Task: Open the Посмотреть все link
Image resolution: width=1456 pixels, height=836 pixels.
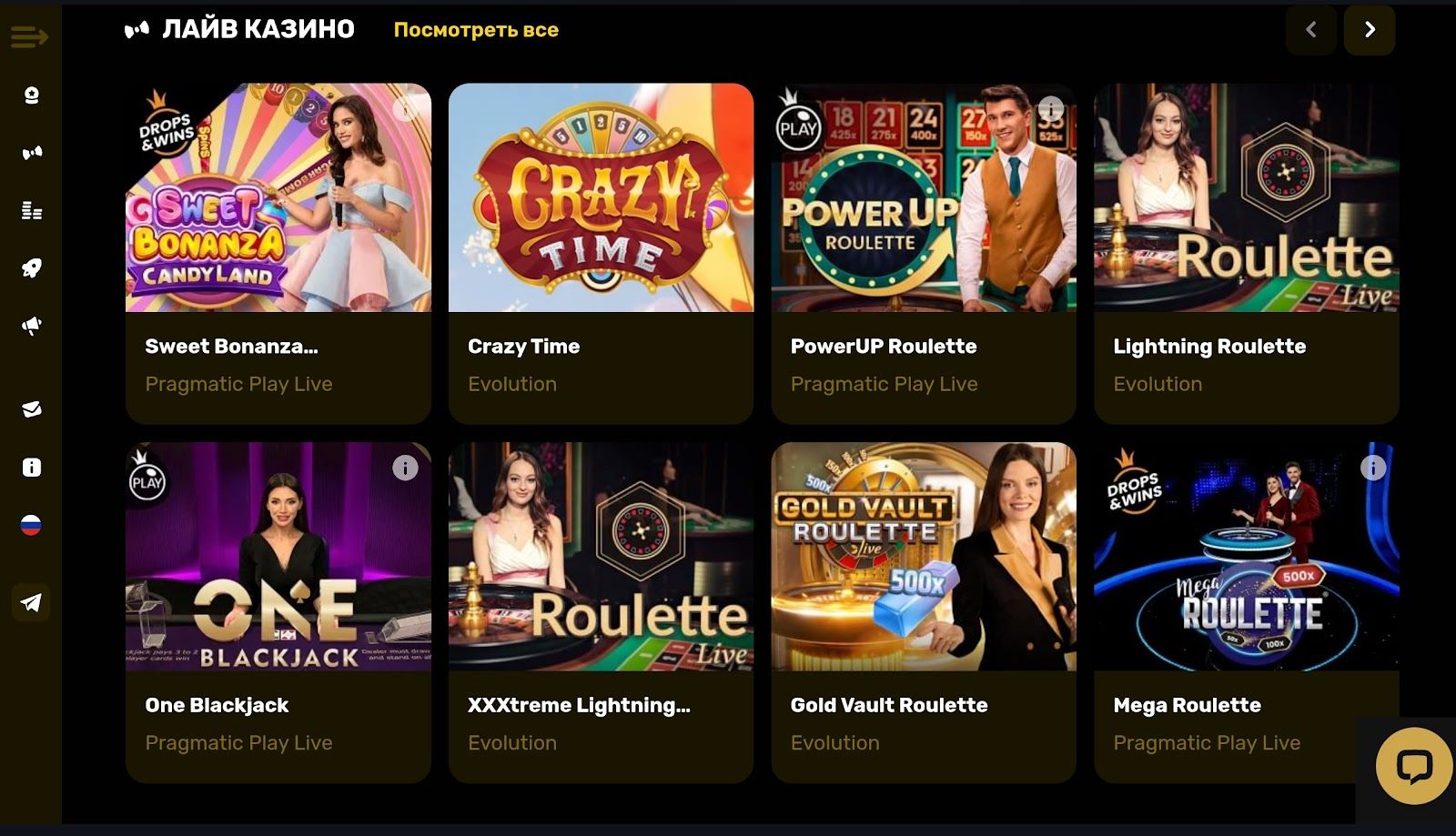Action: [x=476, y=30]
